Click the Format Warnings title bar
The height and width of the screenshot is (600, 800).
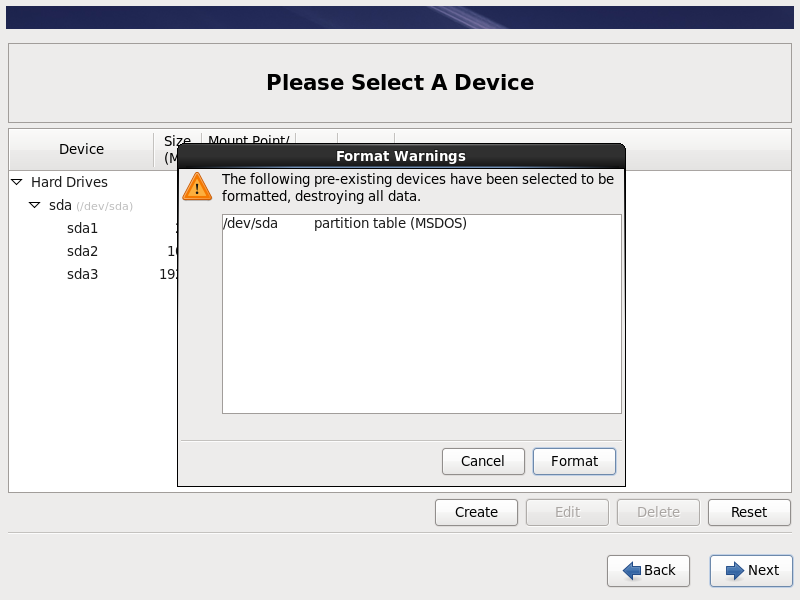(x=400, y=156)
